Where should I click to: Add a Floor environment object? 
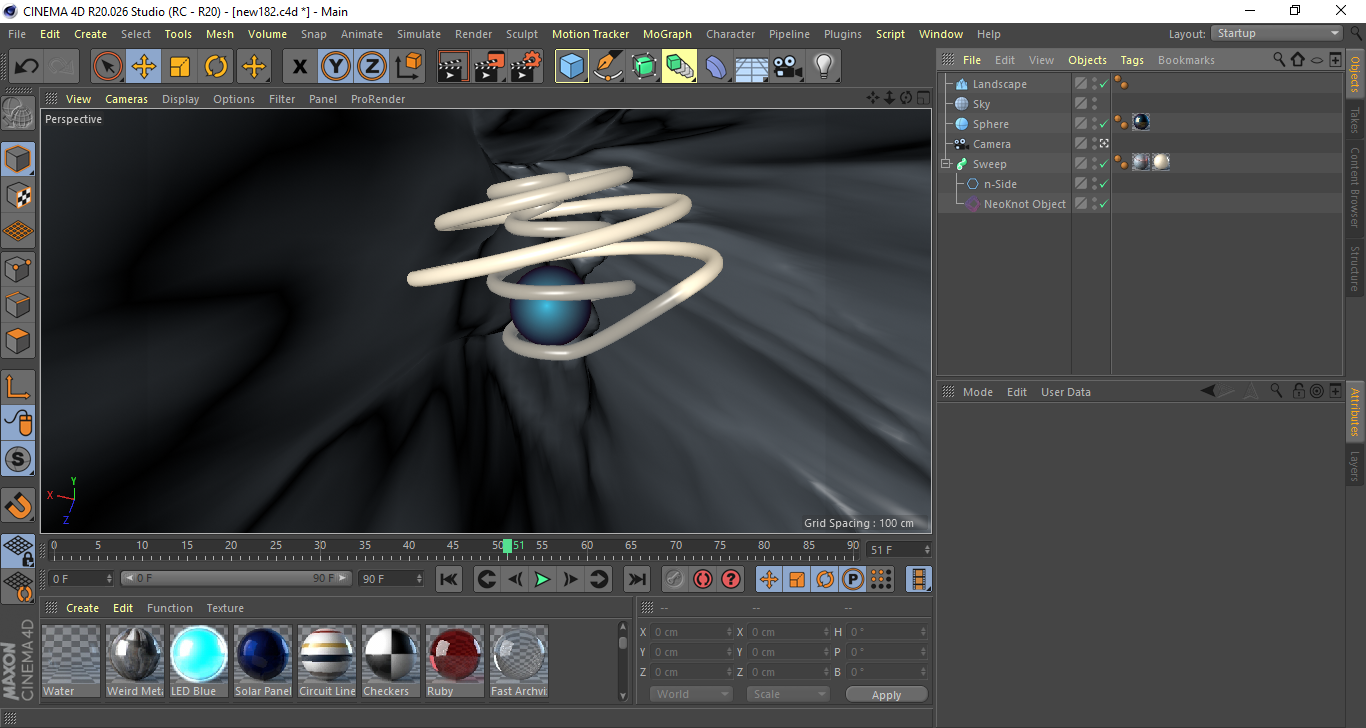point(752,67)
